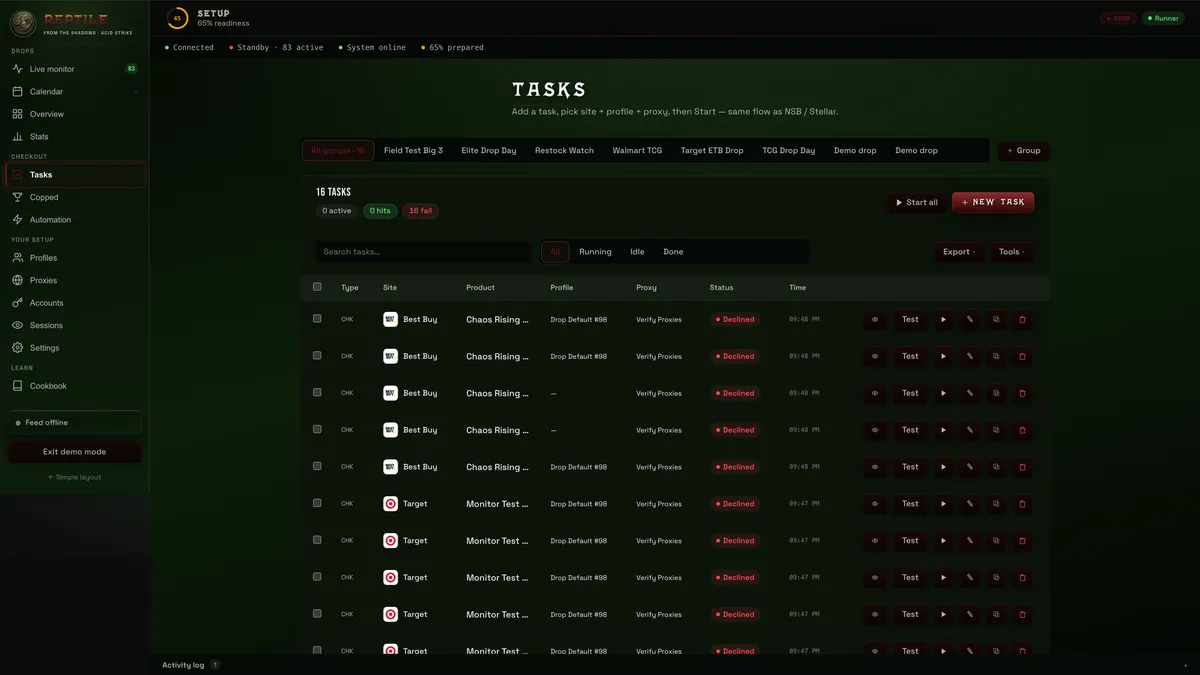The width and height of the screenshot is (1200, 675).
Task: Open Profiles under Your Setup
Action: [x=75, y=258]
